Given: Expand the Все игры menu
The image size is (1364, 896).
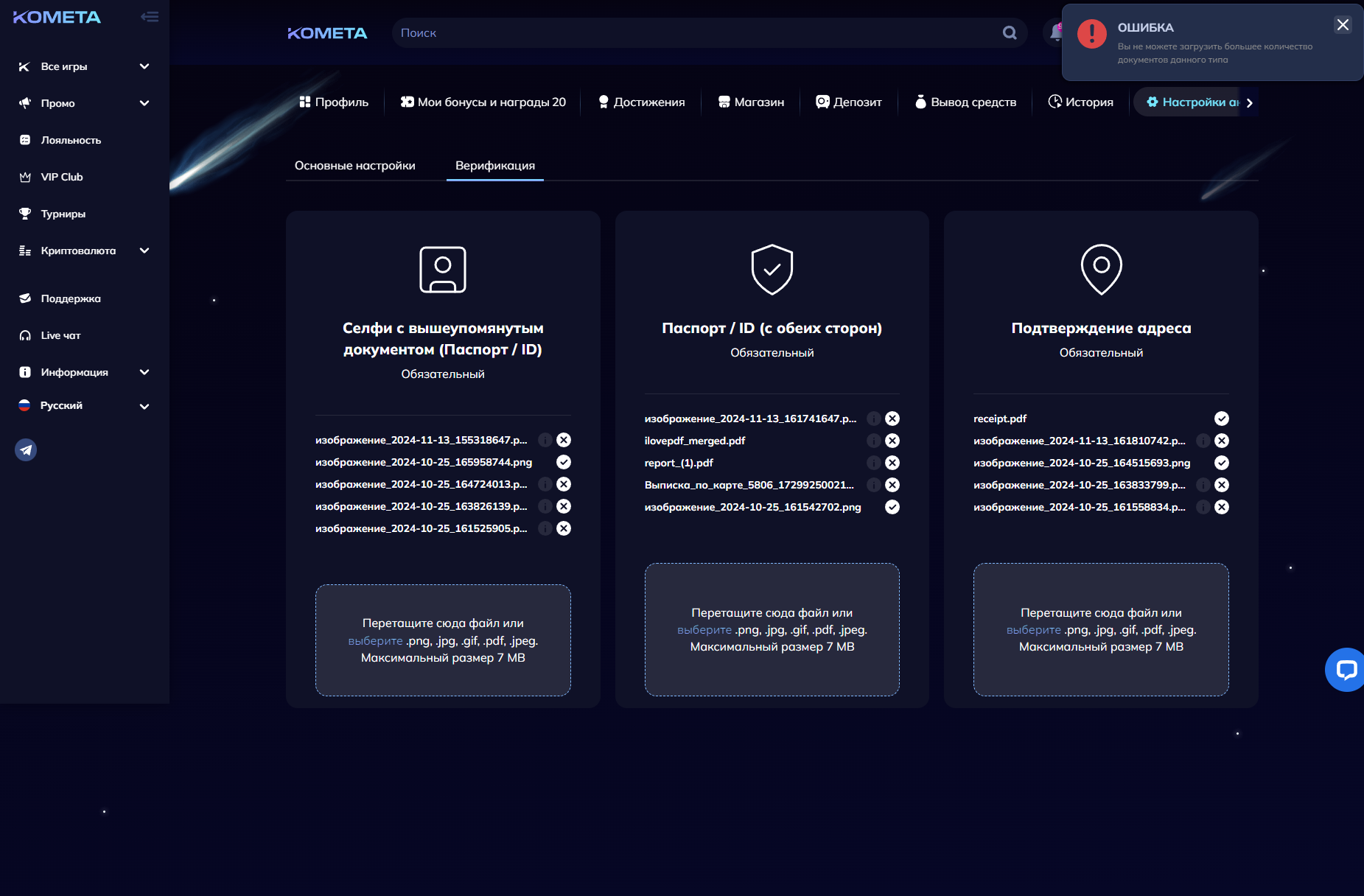Looking at the screenshot, I should coord(144,66).
